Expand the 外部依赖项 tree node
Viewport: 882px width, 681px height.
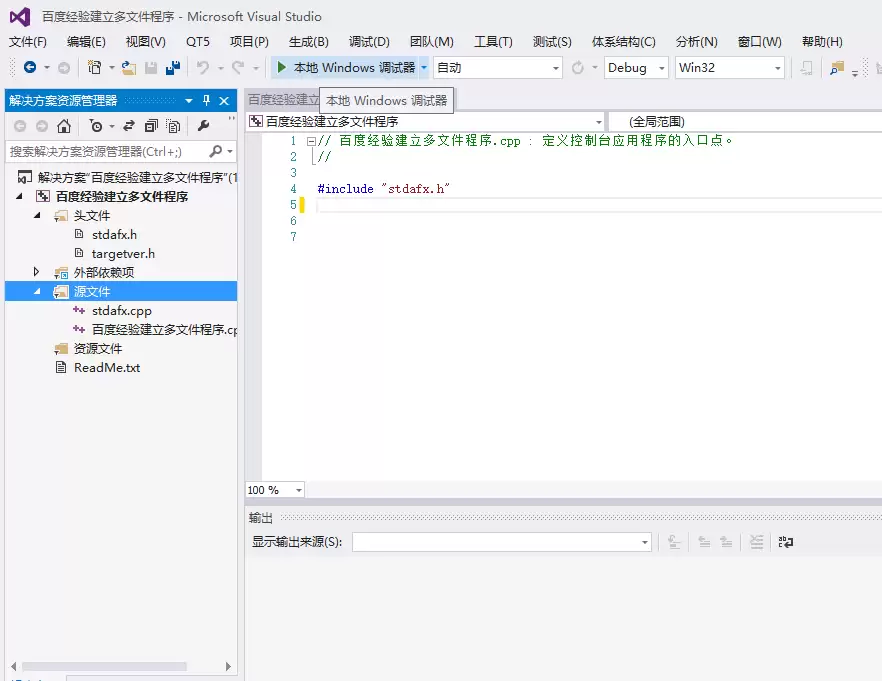click(x=35, y=272)
